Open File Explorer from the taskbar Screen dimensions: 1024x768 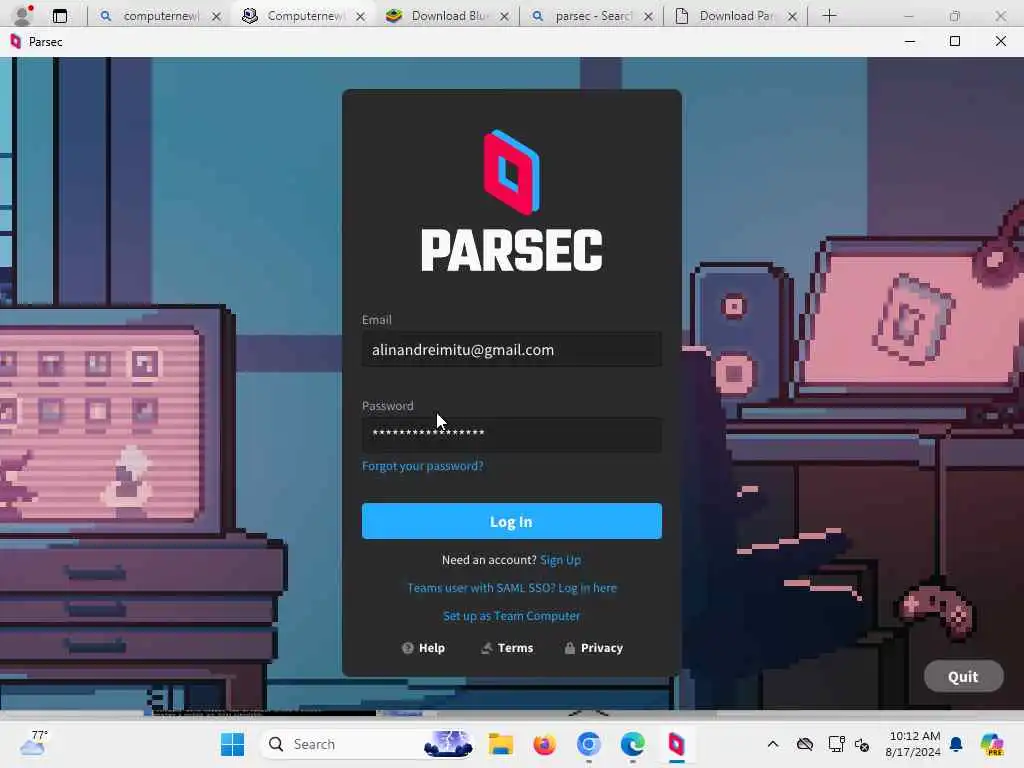coord(501,744)
